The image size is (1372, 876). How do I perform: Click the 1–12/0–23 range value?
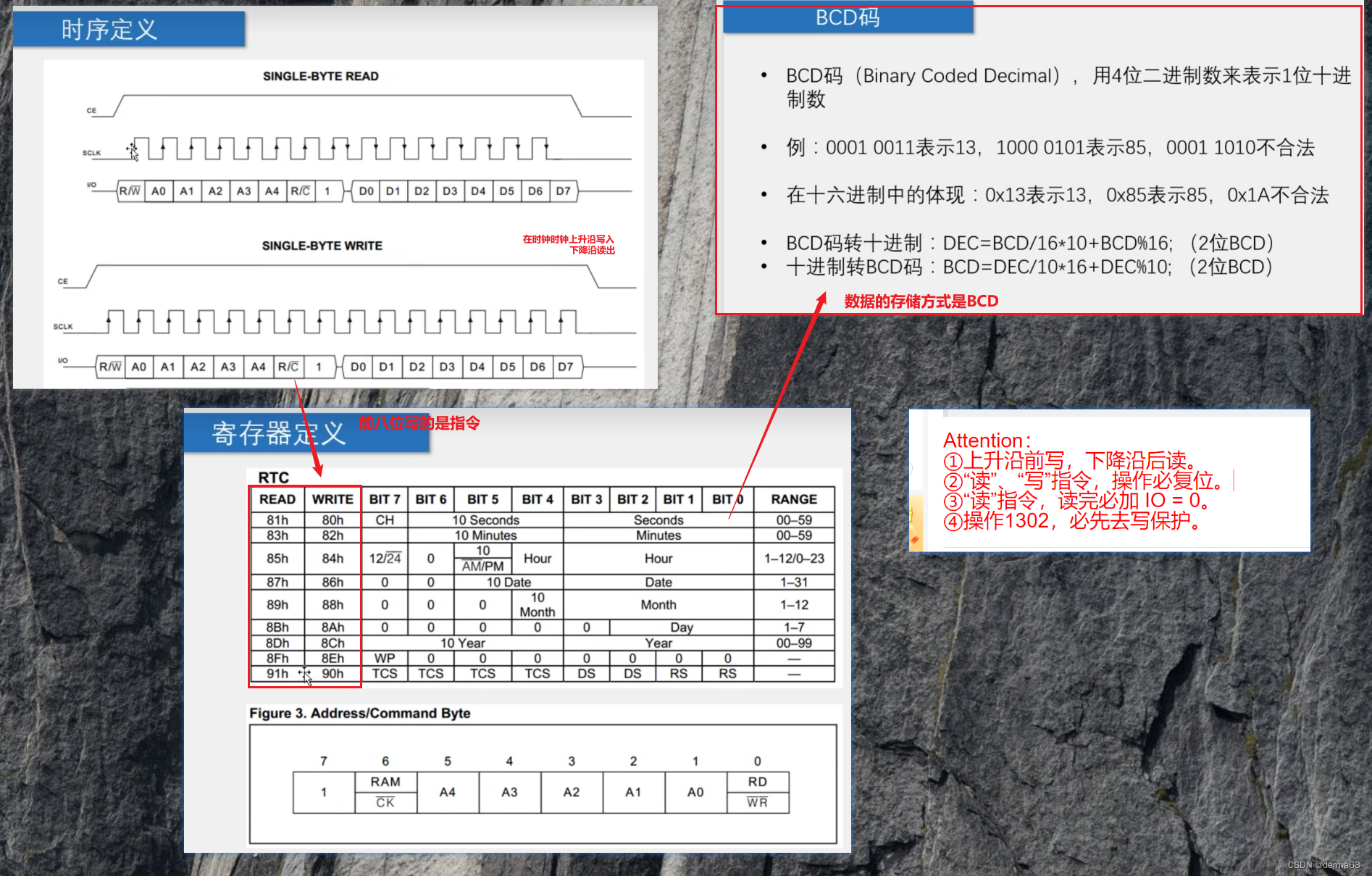pyautogui.click(x=794, y=559)
